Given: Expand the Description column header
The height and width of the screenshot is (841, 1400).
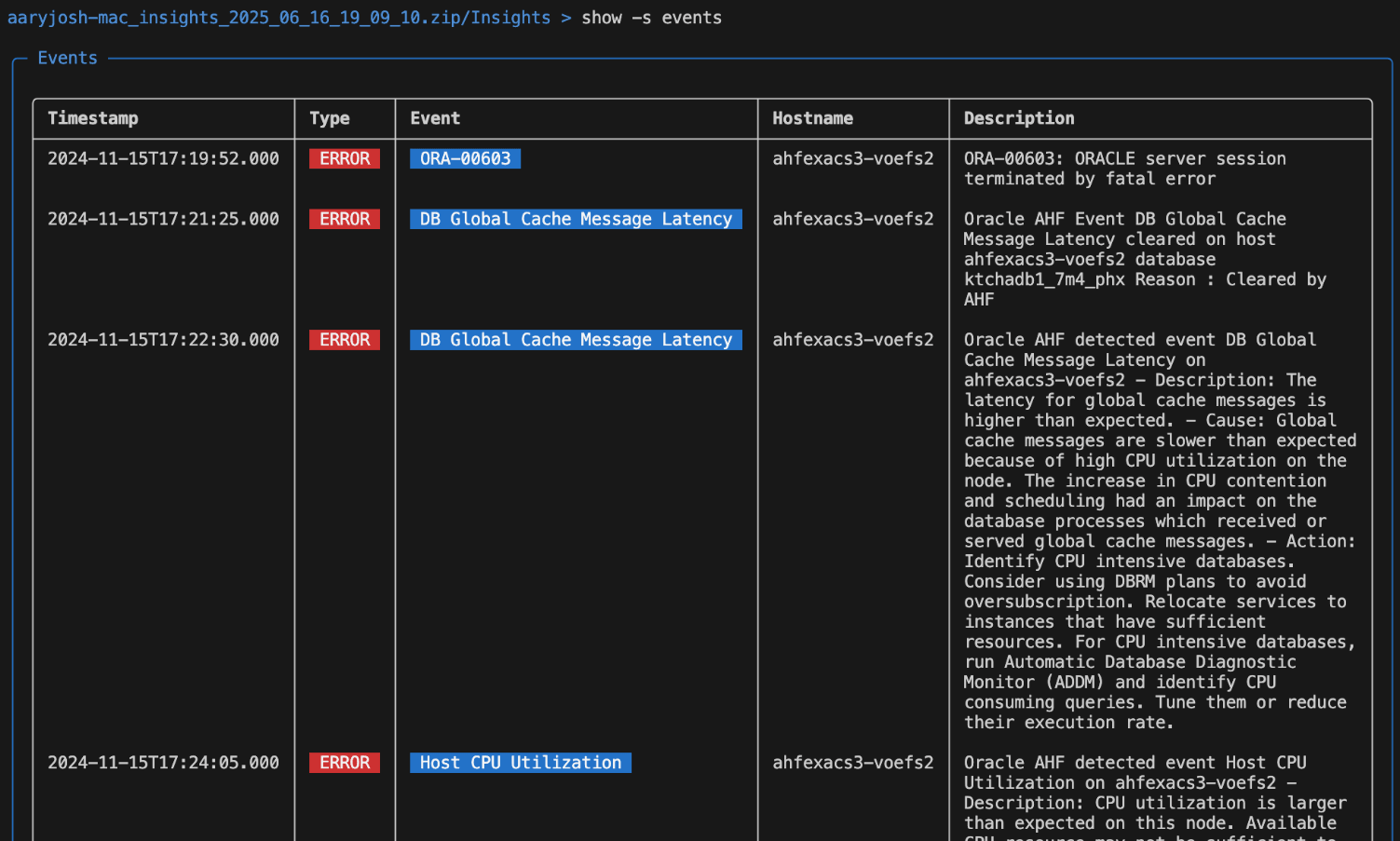Looking at the screenshot, I should point(1018,118).
